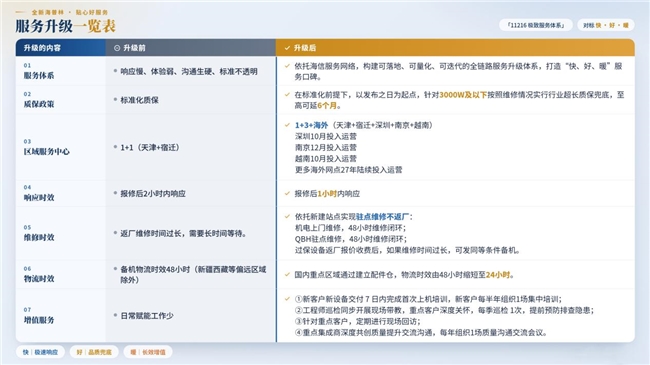Screen dimensions: 650x365
Task: Select the 02 质保政策 row label
Action: [x=39, y=100]
